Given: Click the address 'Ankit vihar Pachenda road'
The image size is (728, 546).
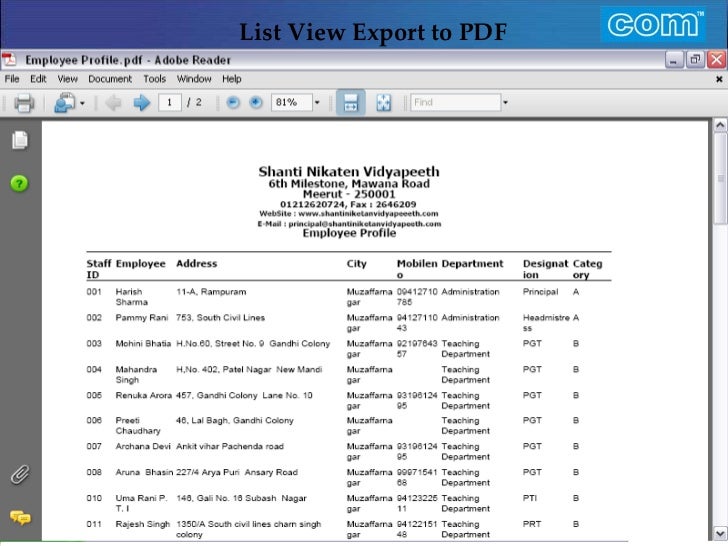Looking at the screenshot, I should 230,447.
